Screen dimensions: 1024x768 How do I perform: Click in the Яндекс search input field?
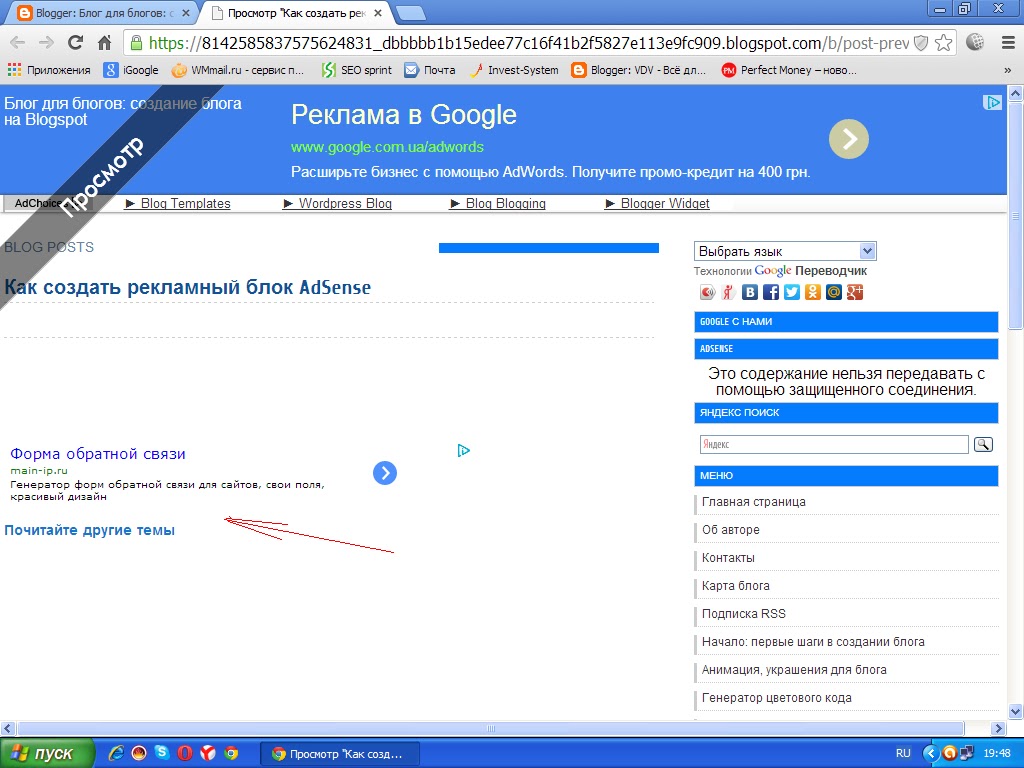(x=834, y=445)
